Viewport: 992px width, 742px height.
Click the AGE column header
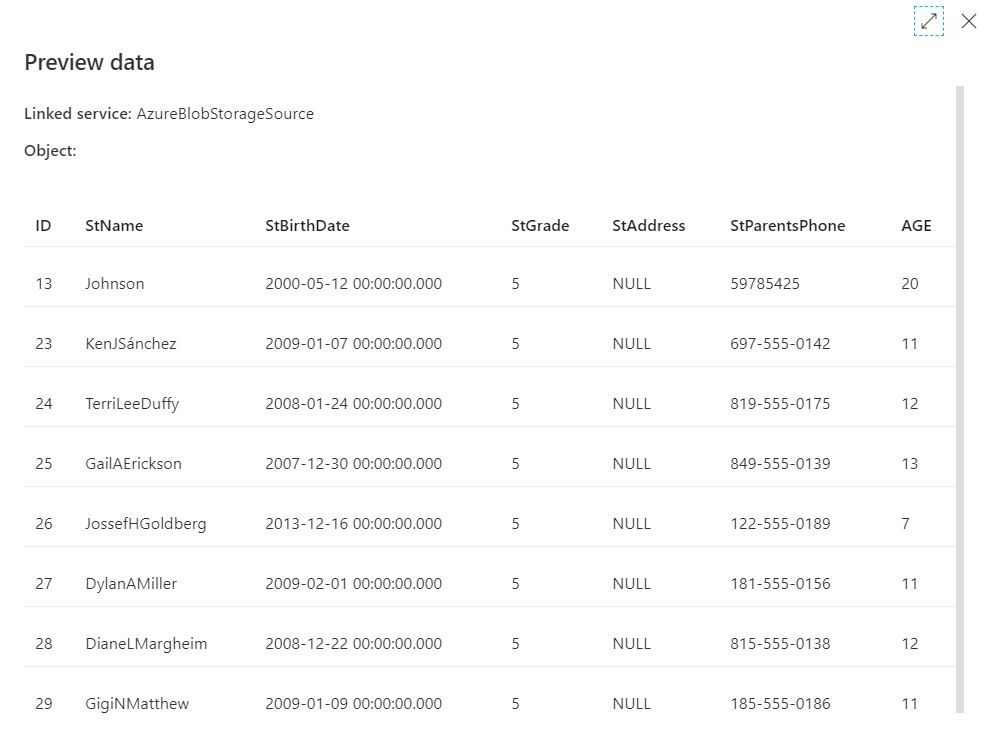916,225
